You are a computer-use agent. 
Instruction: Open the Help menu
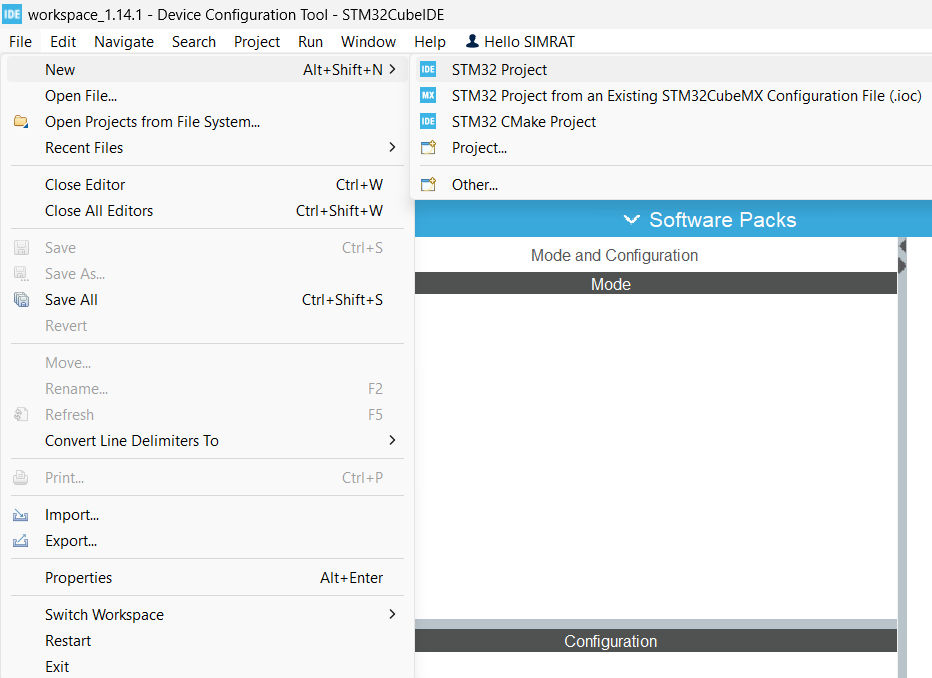430,42
